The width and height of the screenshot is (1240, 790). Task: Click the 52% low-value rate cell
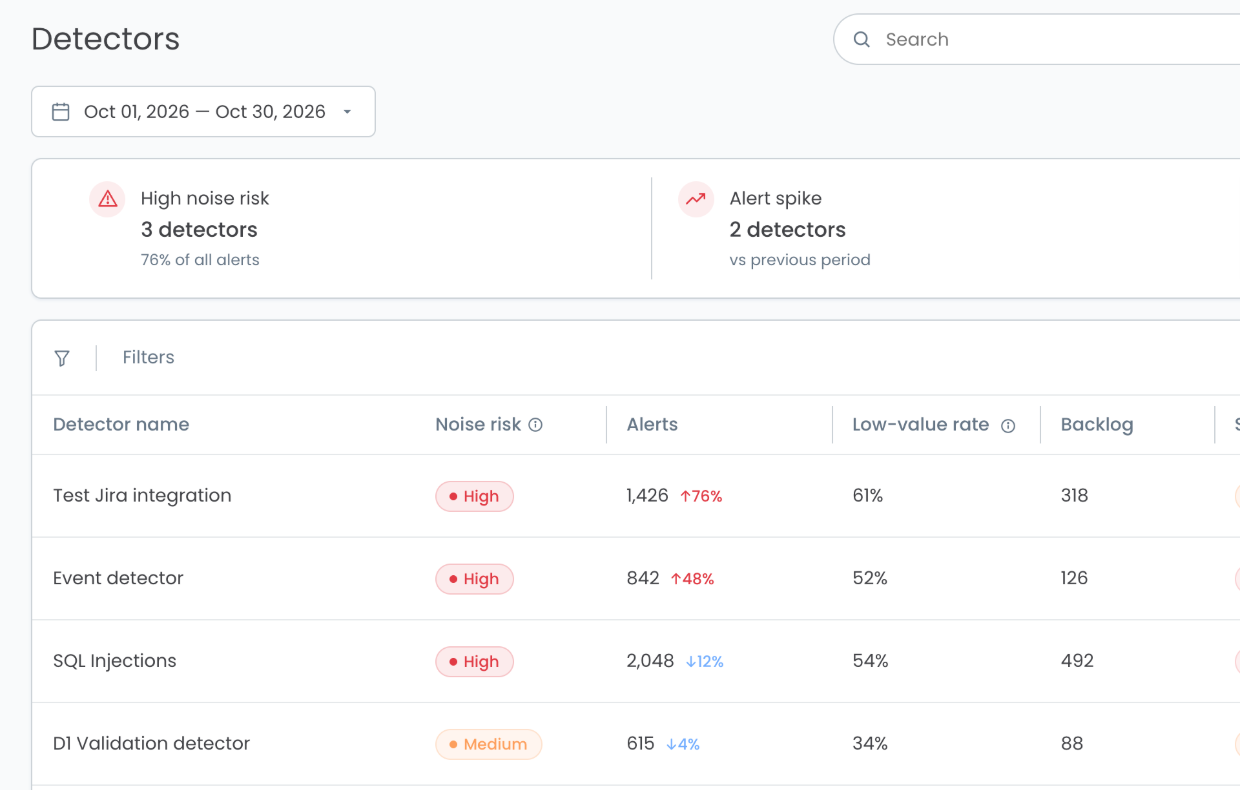tap(870, 578)
